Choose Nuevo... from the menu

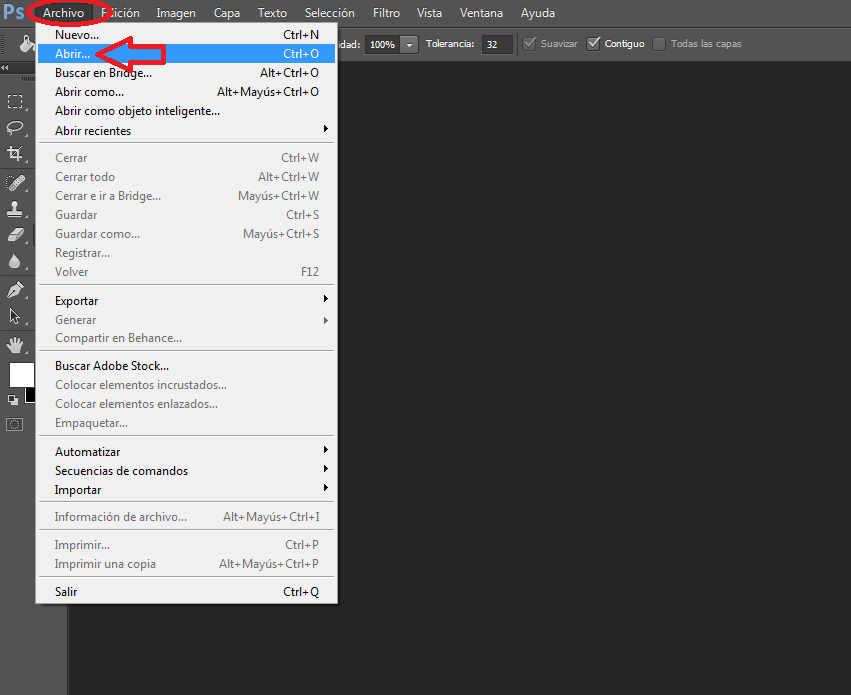186,34
